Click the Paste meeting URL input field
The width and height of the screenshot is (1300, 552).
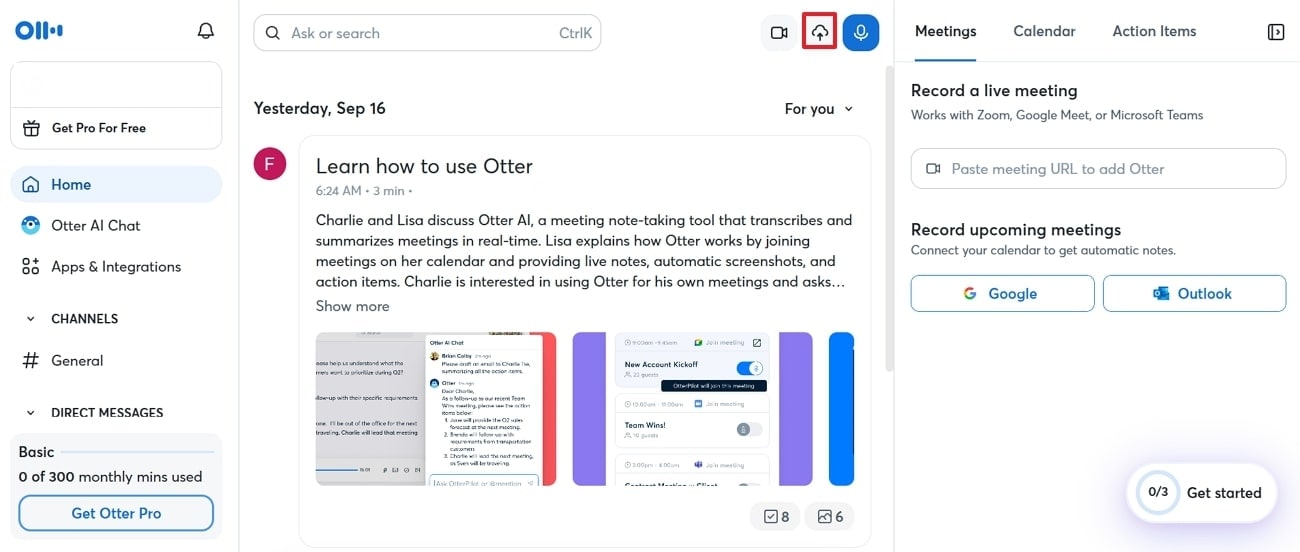(1098, 169)
